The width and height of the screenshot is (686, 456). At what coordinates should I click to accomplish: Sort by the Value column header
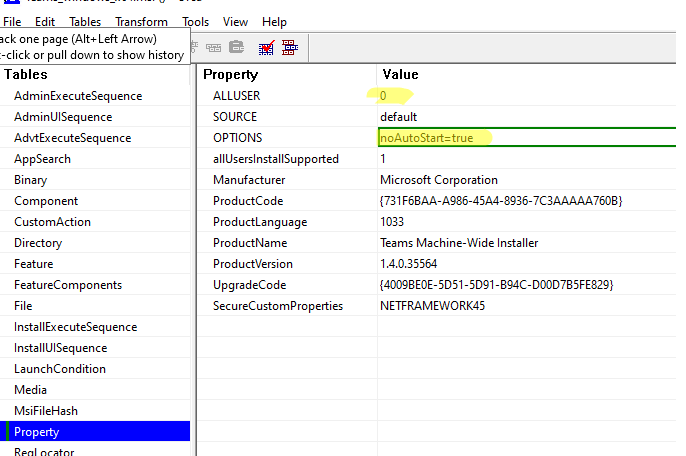[399, 74]
